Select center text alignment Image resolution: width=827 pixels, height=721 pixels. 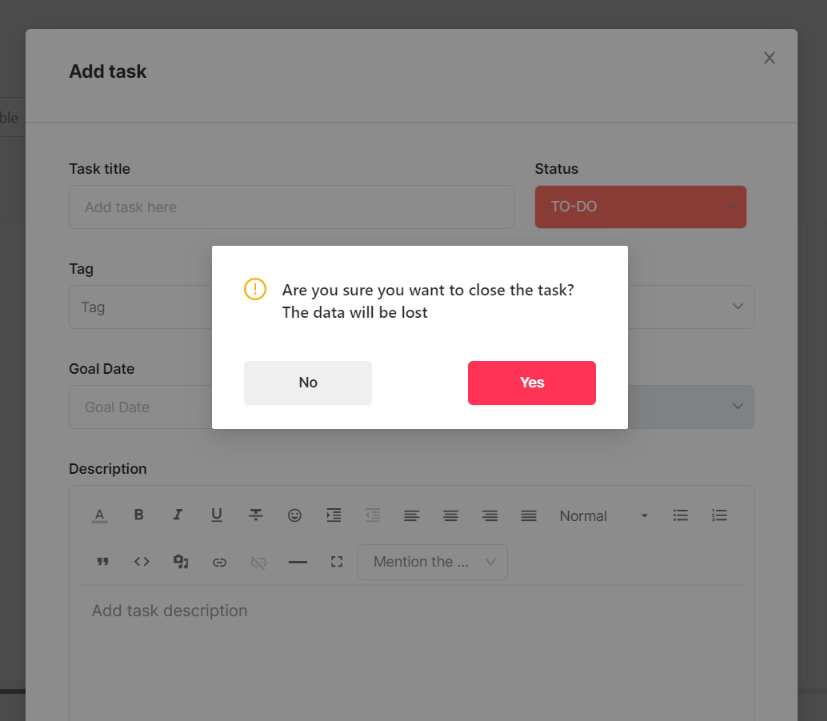tap(450, 515)
